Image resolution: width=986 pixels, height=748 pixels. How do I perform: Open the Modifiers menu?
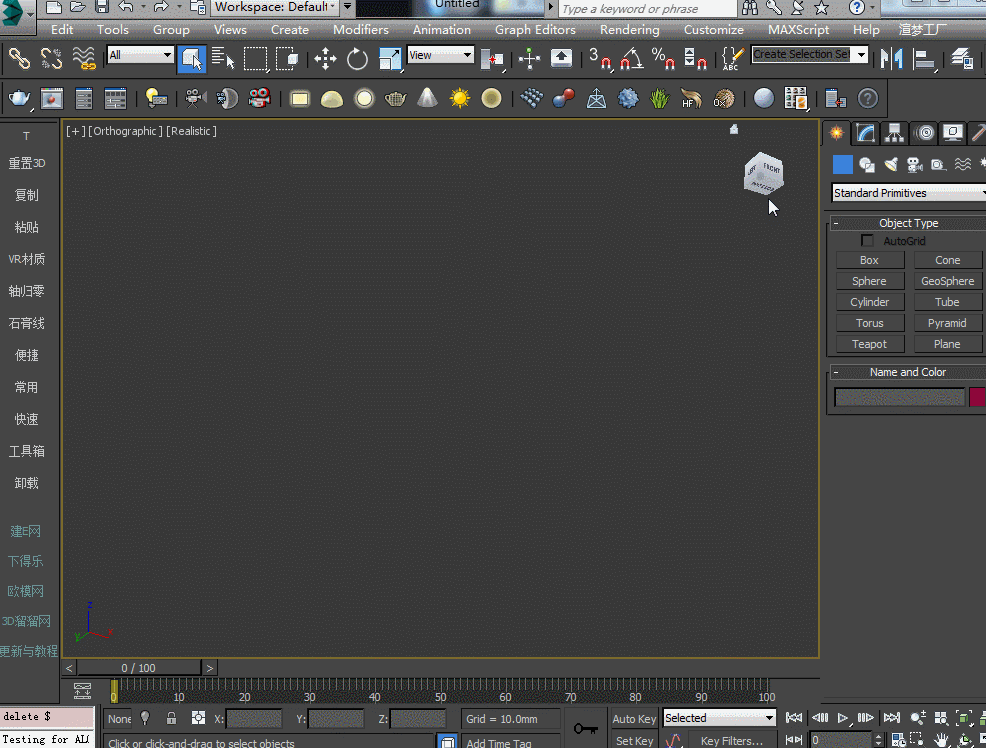(361, 30)
